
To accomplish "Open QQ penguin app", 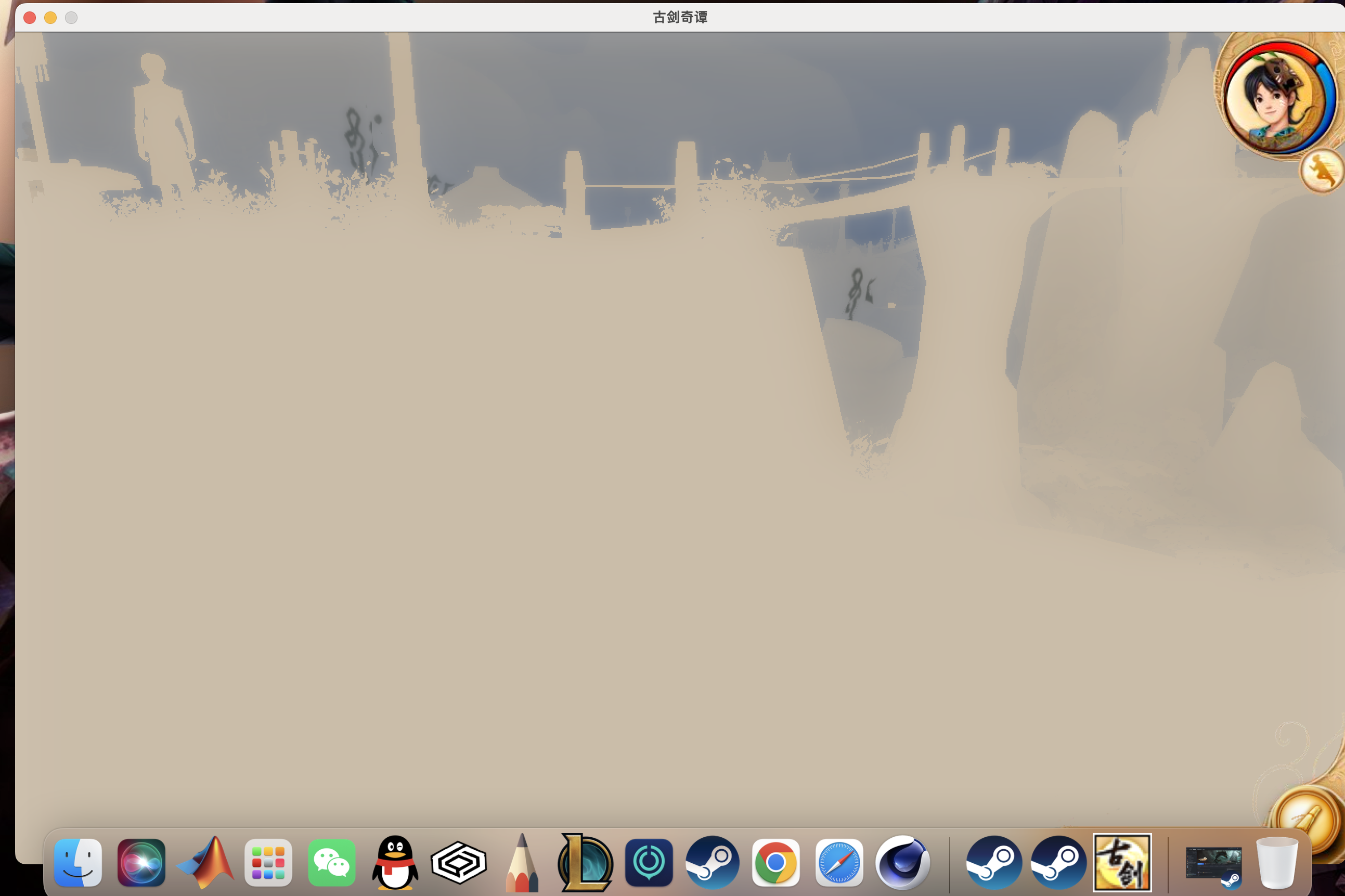I will coord(395,862).
